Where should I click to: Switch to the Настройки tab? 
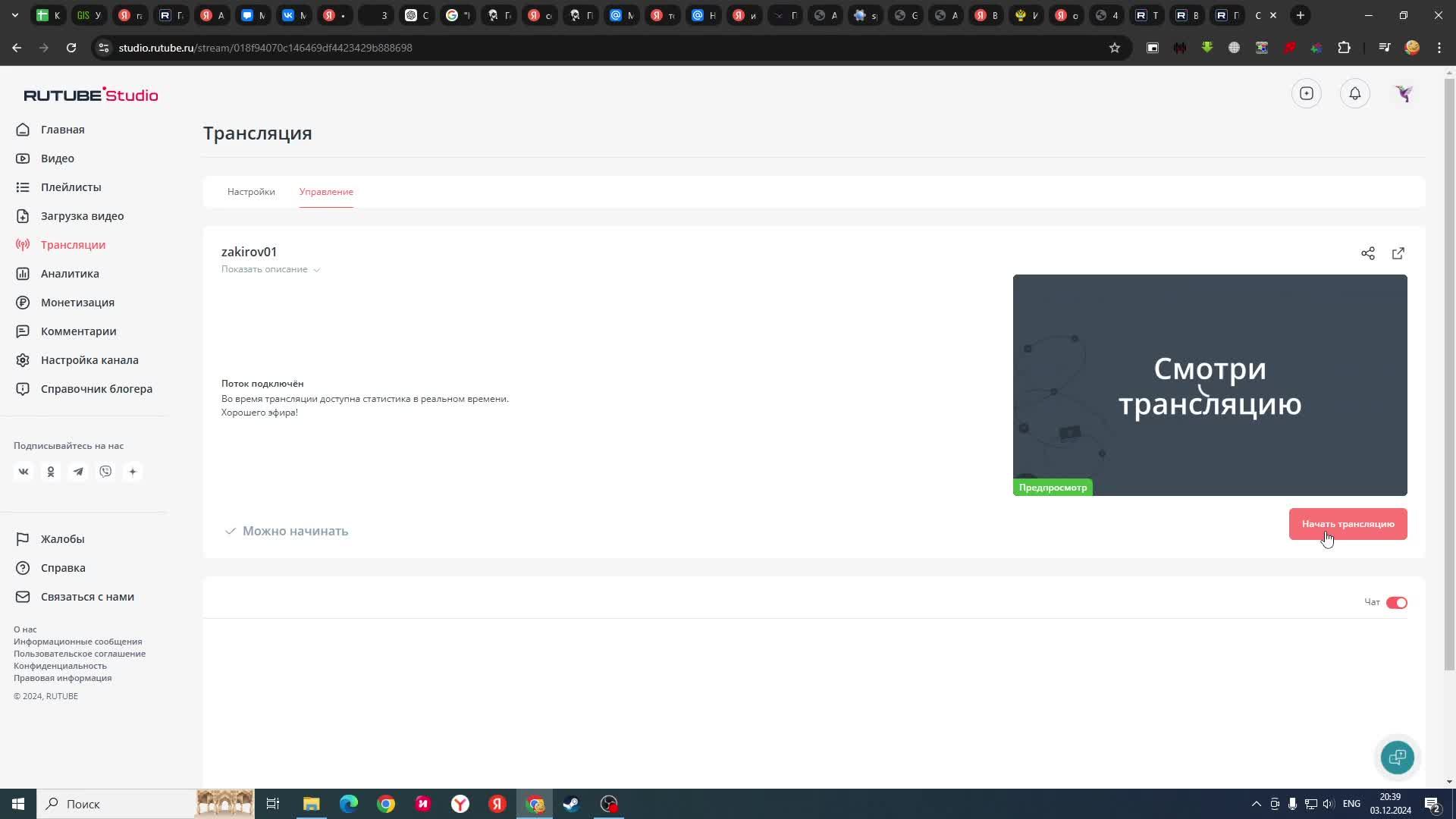point(251,192)
